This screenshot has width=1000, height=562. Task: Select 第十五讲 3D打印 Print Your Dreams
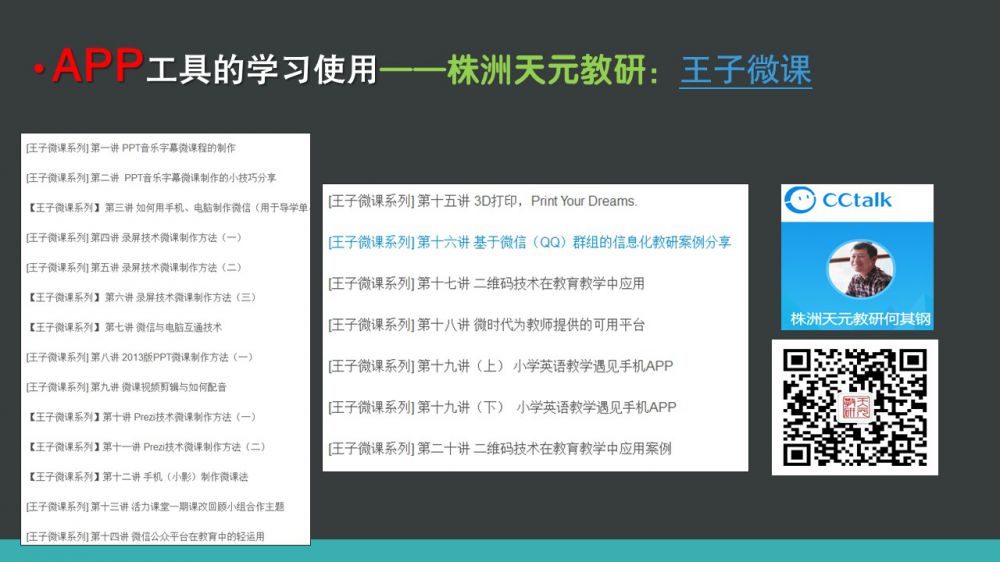[482, 201]
